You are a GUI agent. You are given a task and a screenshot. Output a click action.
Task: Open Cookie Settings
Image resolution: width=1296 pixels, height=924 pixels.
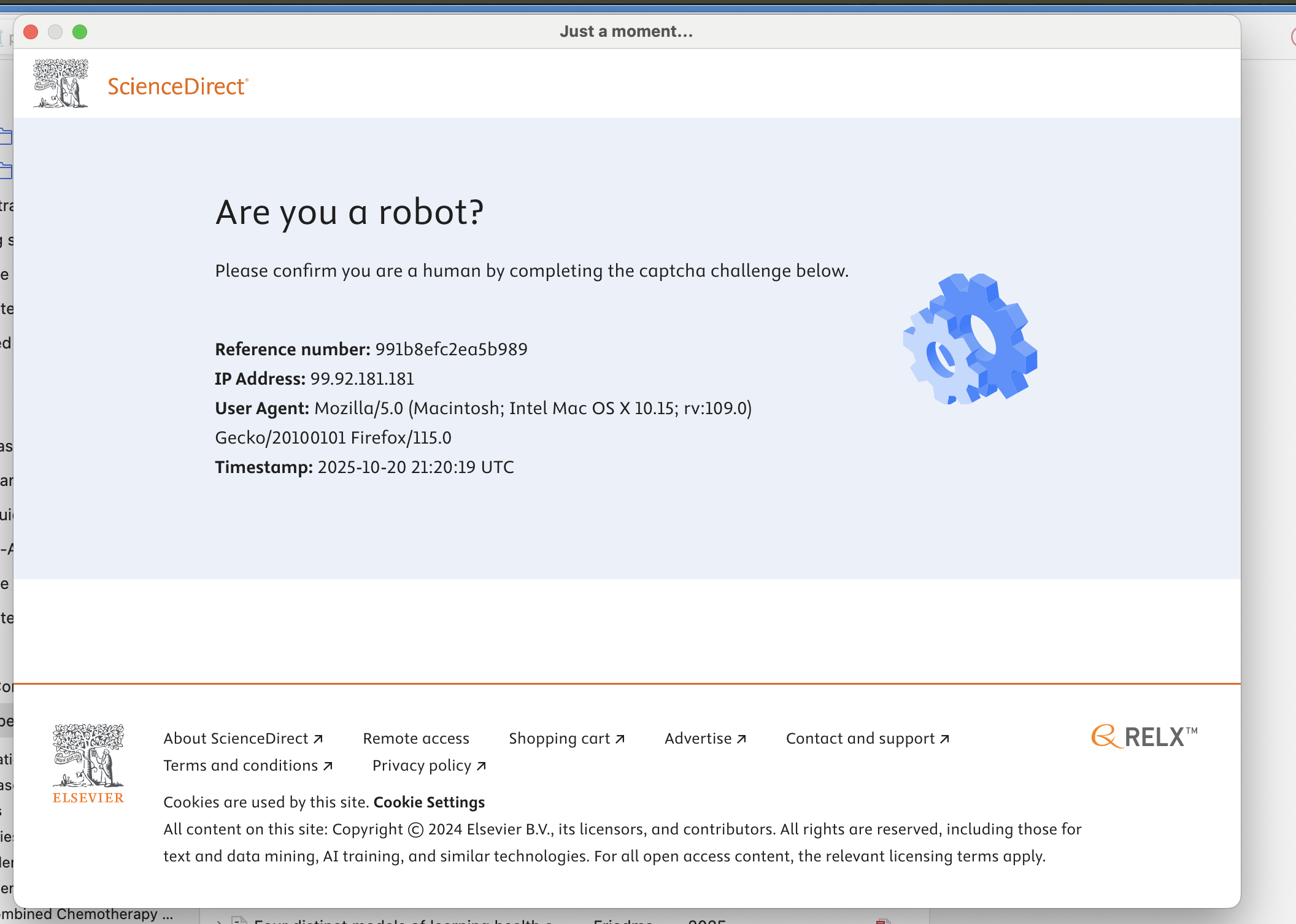coord(429,802)
